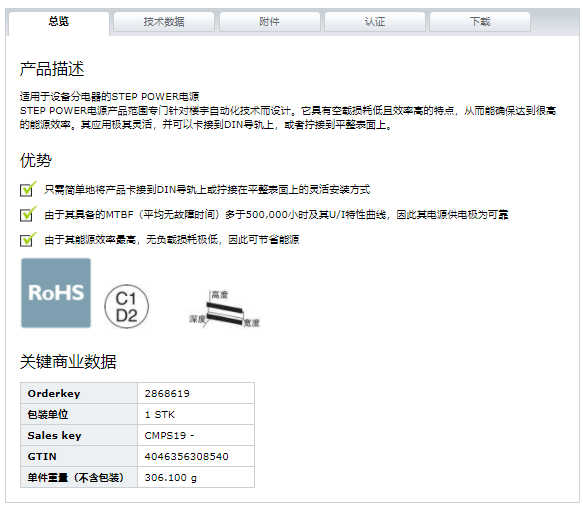The height and width of the screenshot is (508, 583).
Task: Open the 技术数据 tab
Action: pyautogui.click(x=164, y=22)
